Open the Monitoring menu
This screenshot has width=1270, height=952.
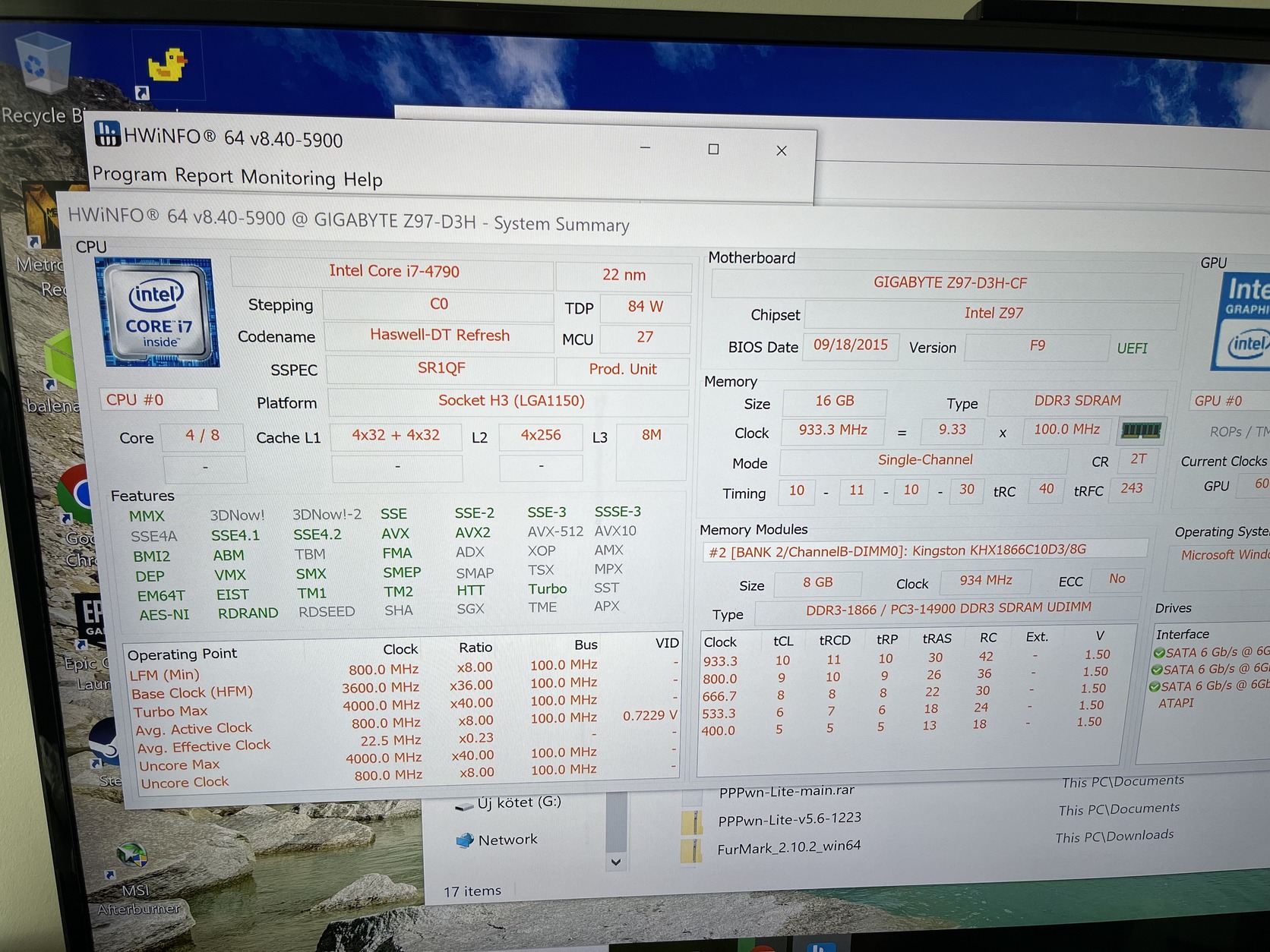coord(289,178)
